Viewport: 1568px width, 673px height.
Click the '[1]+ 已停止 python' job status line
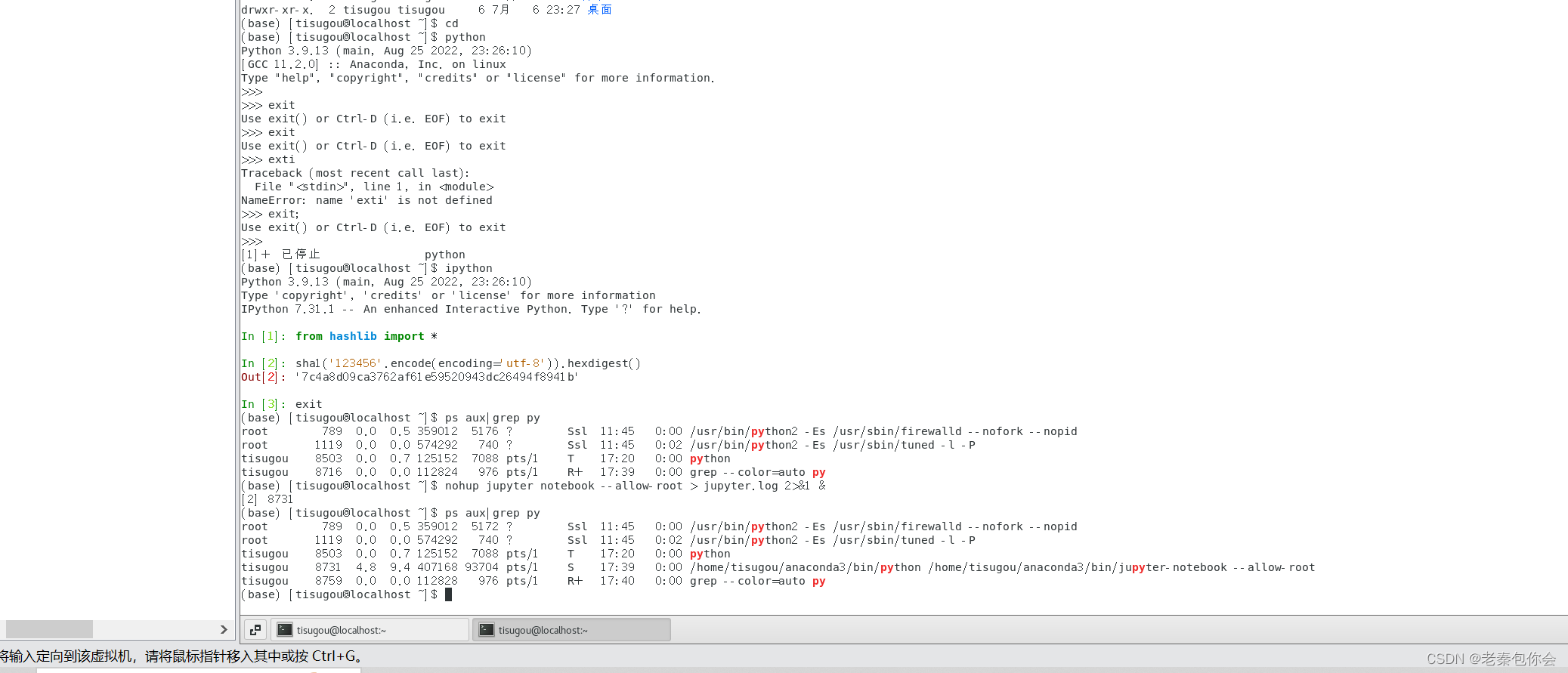point(353,255)
